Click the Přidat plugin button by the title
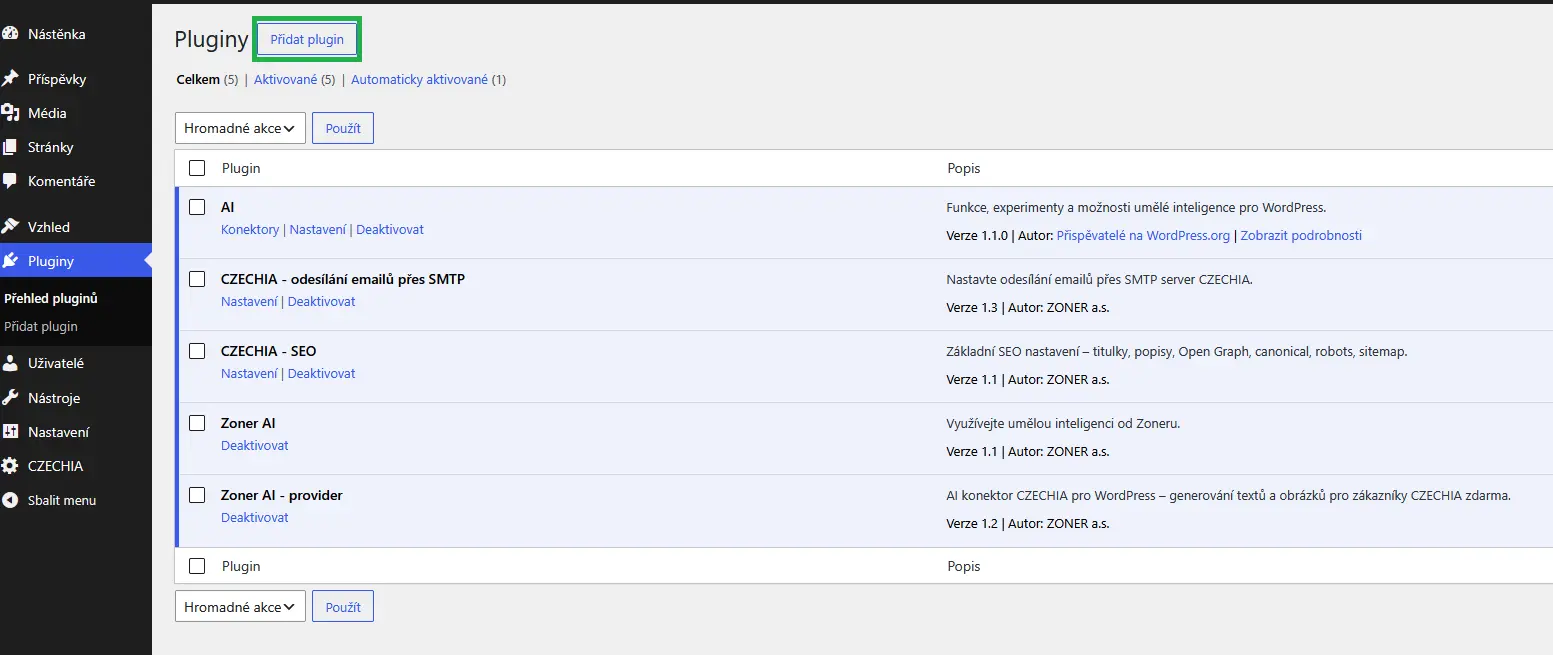The image size is (1553, 655). tap(307, 39)
